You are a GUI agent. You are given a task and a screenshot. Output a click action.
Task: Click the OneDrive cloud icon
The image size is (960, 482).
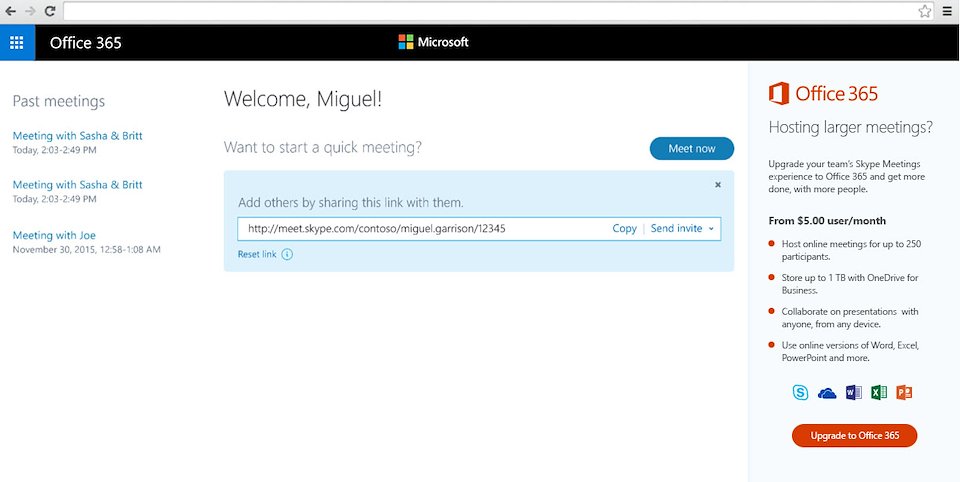(827, 393)
